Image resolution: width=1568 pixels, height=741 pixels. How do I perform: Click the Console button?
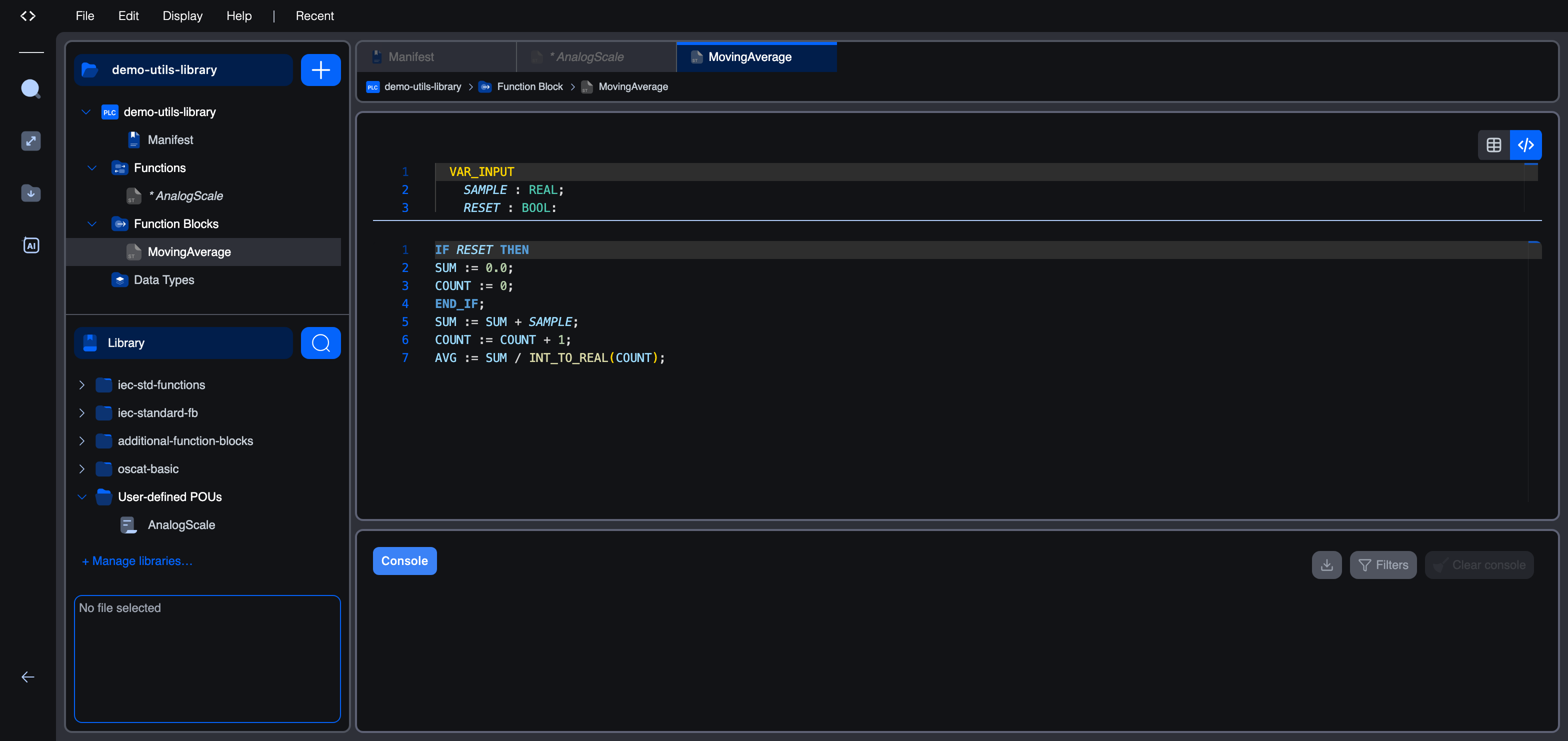click(405, 561)
